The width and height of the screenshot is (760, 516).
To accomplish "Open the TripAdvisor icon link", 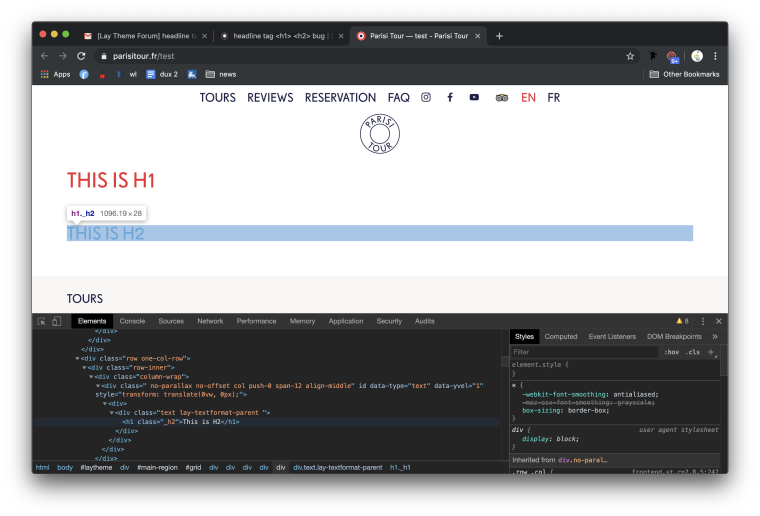I will 501,98.
